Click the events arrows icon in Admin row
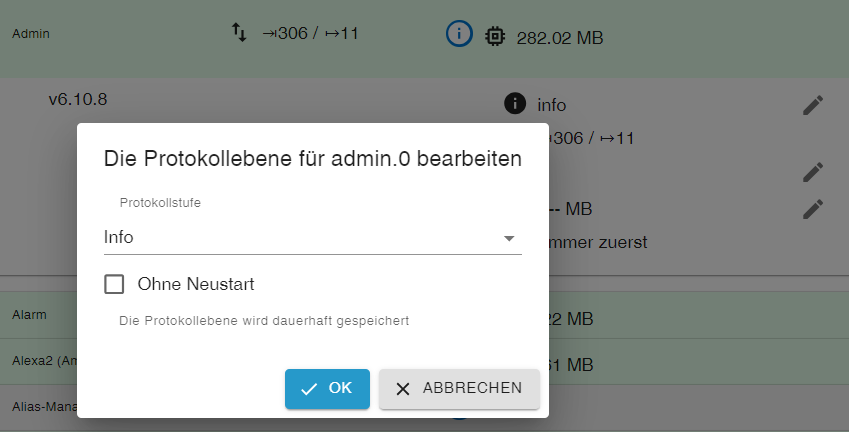Screen dimensions: 849x432 coord(239,33)
